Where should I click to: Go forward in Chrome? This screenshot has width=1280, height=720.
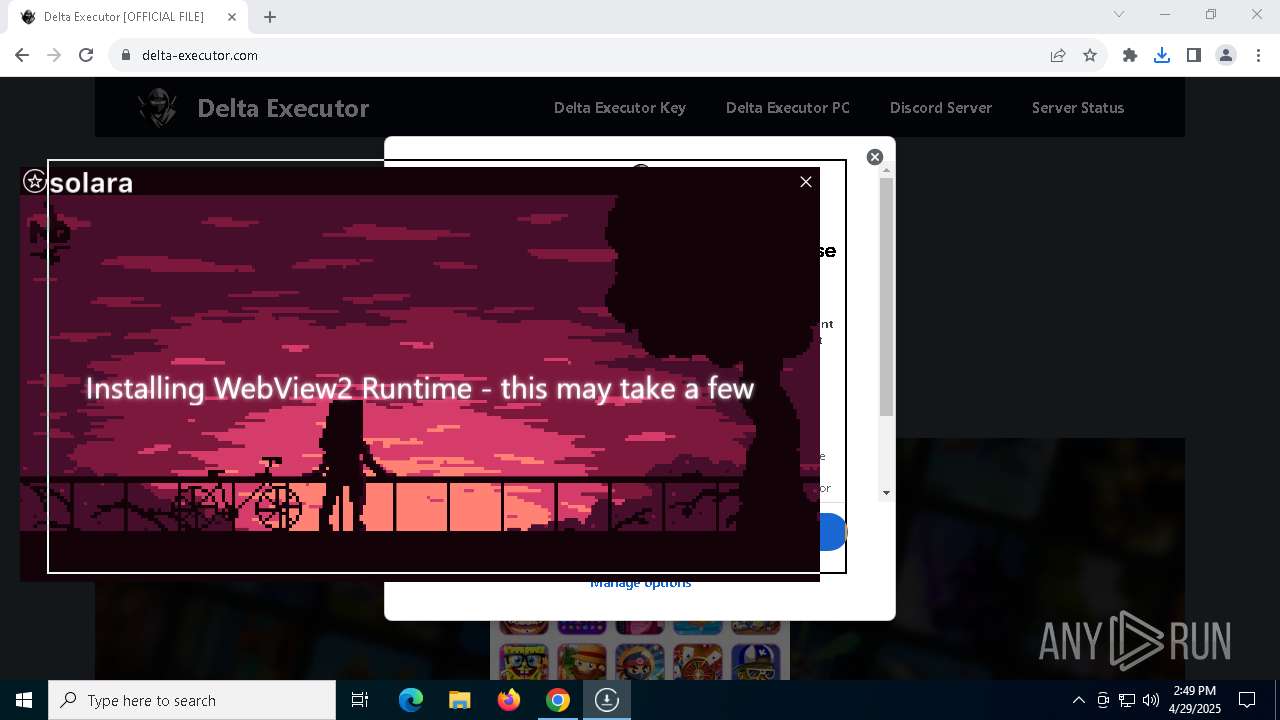54,55
